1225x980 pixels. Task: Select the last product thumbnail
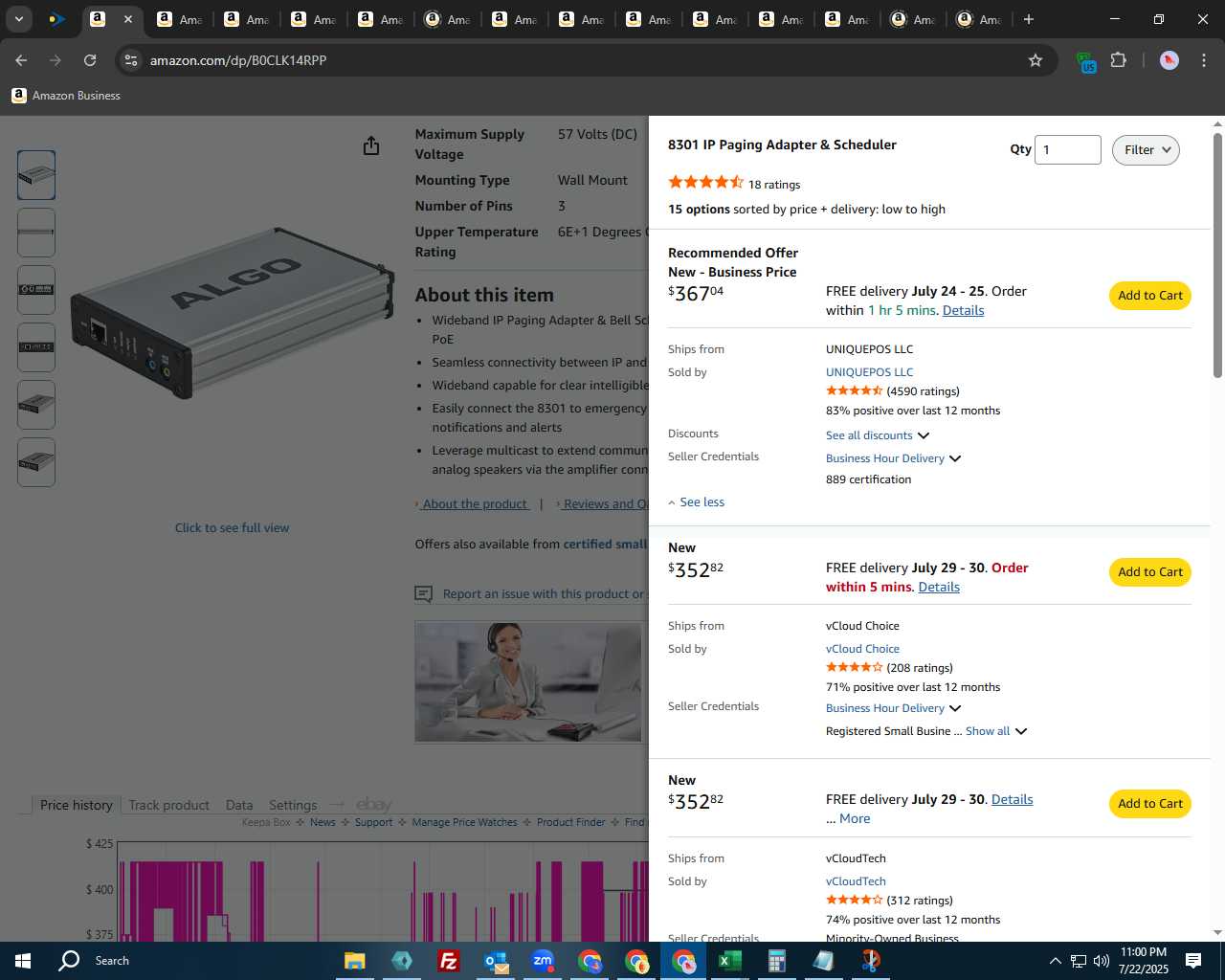[x=36, y=462]
